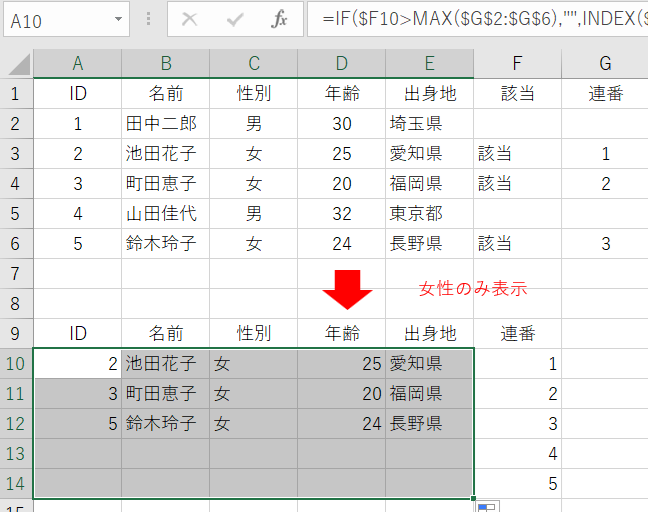Click the Cancel X icon in formula bar
The height and width of the screenshot is (512, 648).
190,19
